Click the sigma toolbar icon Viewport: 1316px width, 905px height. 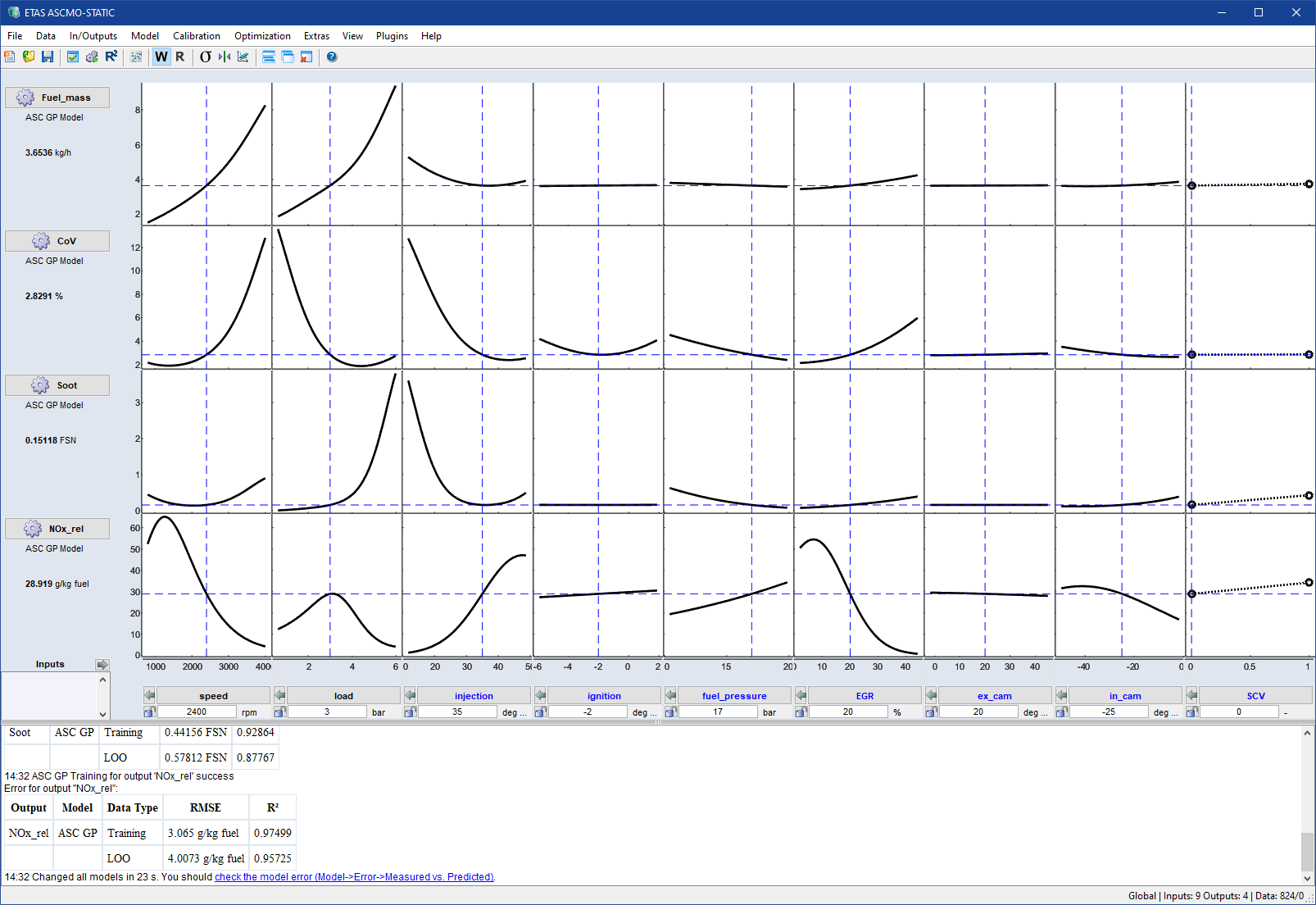click(206, 57)
